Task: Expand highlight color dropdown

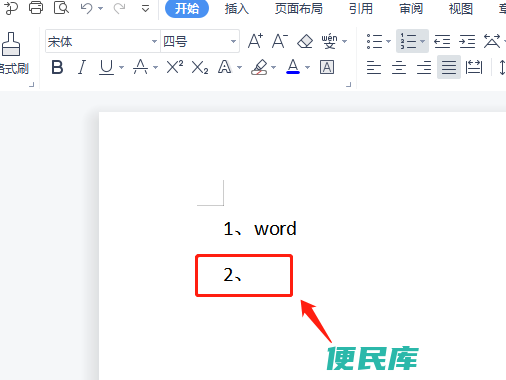Action: (273, 68)
